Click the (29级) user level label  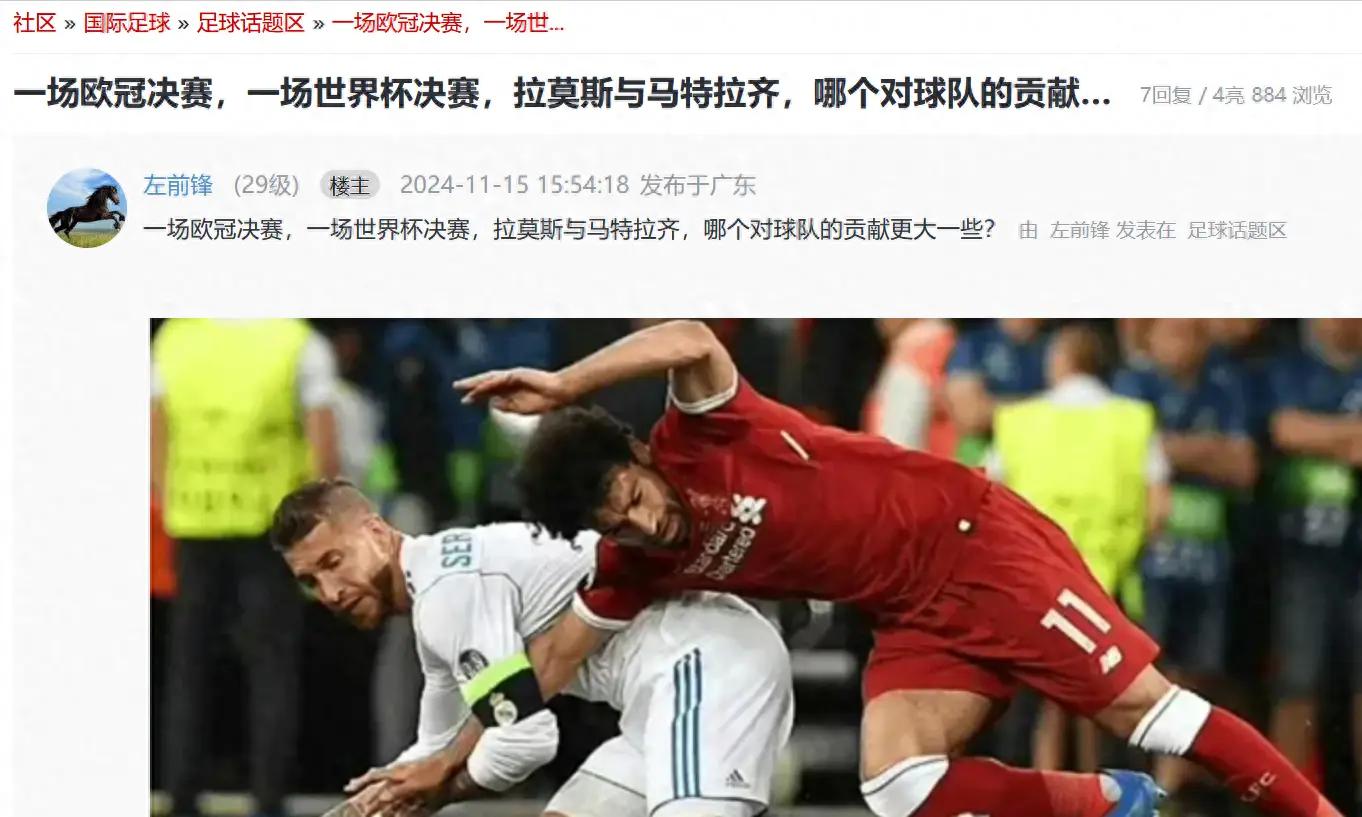(266, 185)
